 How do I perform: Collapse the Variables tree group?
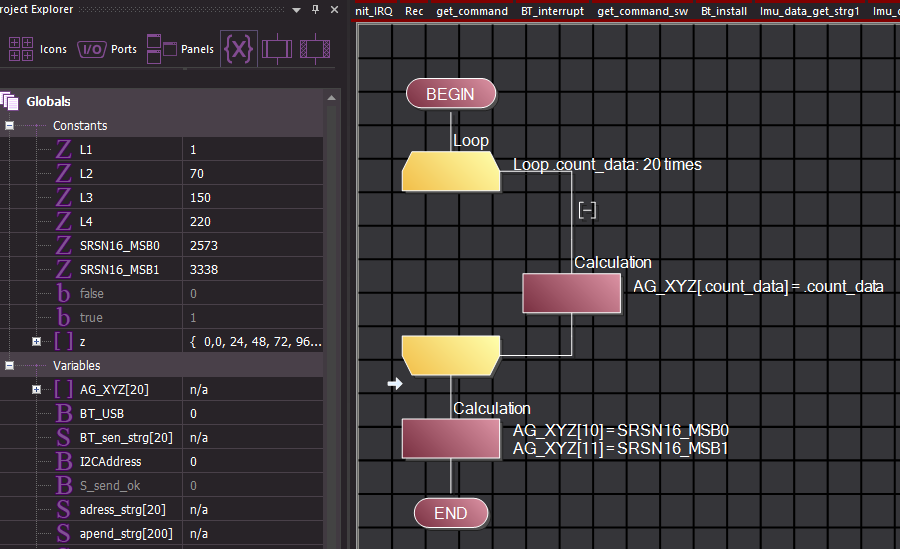click(x=9, y=366)
